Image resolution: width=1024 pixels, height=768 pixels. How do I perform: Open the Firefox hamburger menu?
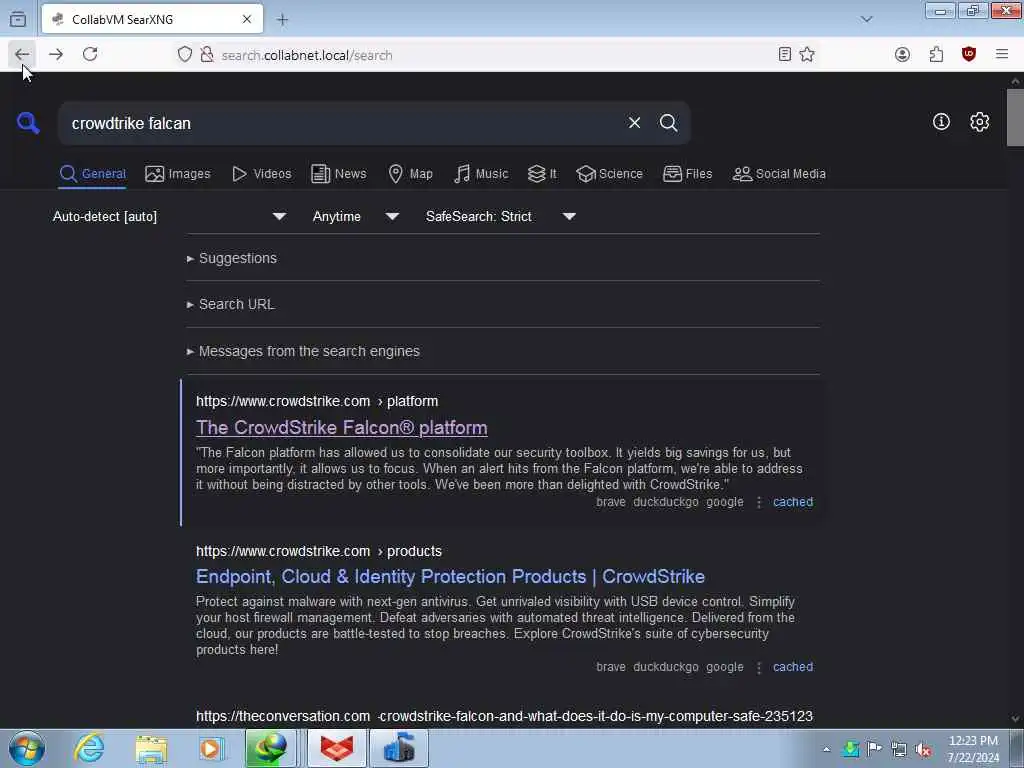1002,55
